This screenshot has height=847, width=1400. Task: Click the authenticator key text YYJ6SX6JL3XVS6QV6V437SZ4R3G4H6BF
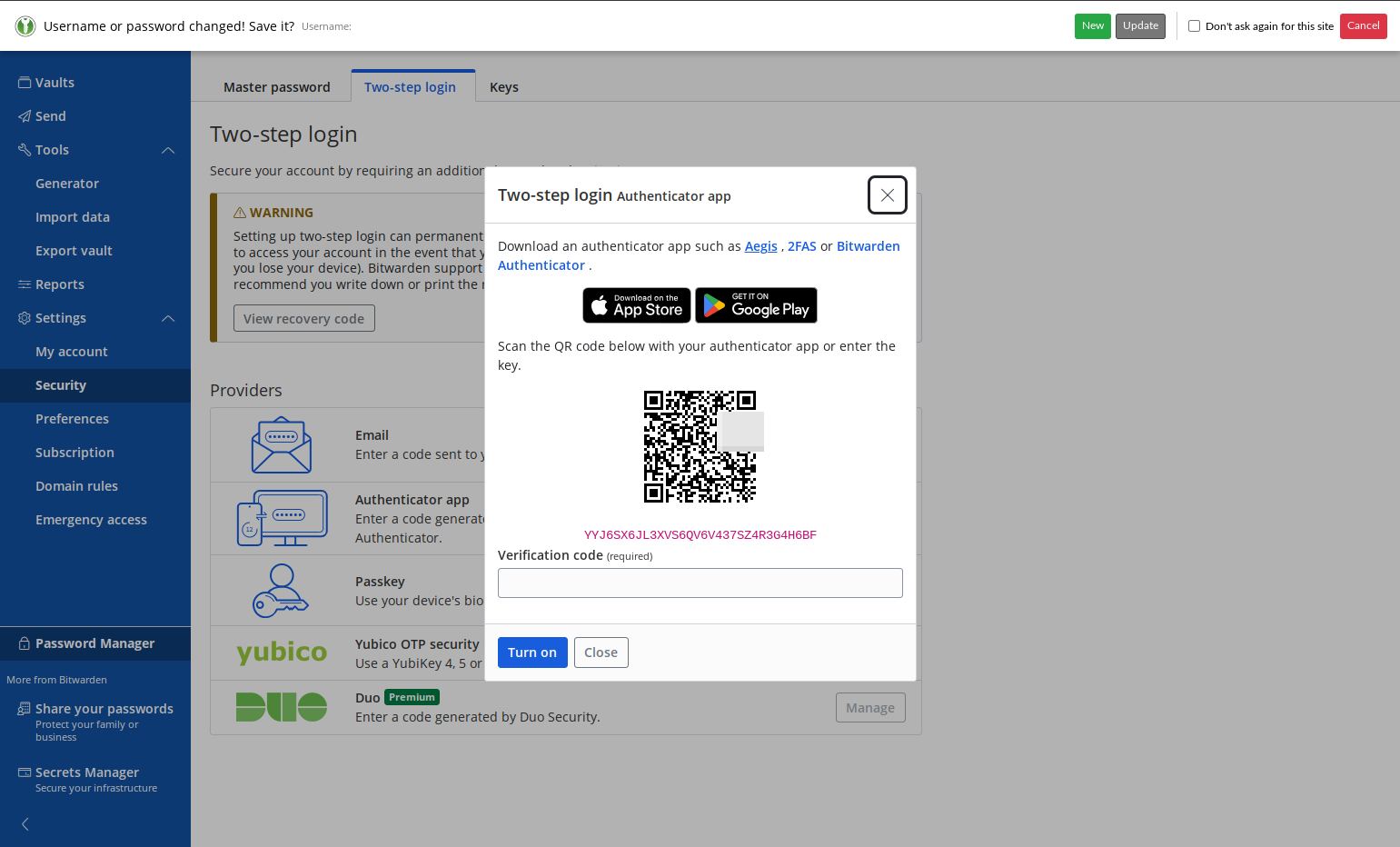(x=700, y=535)
